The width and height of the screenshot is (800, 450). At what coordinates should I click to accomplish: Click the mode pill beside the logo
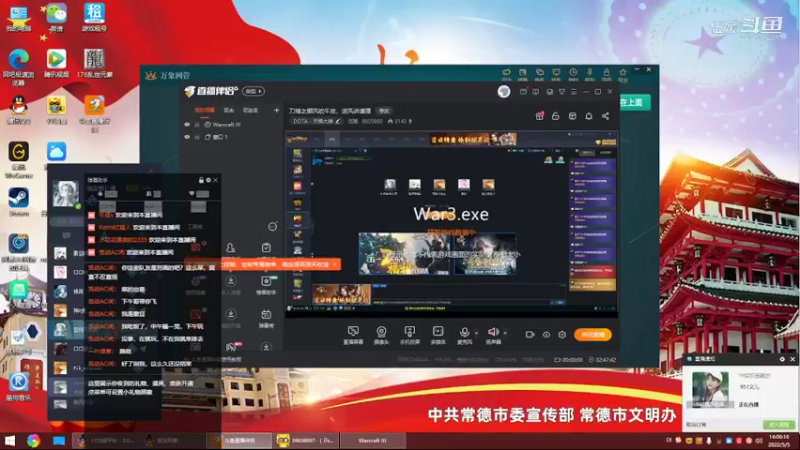point(254,91)
